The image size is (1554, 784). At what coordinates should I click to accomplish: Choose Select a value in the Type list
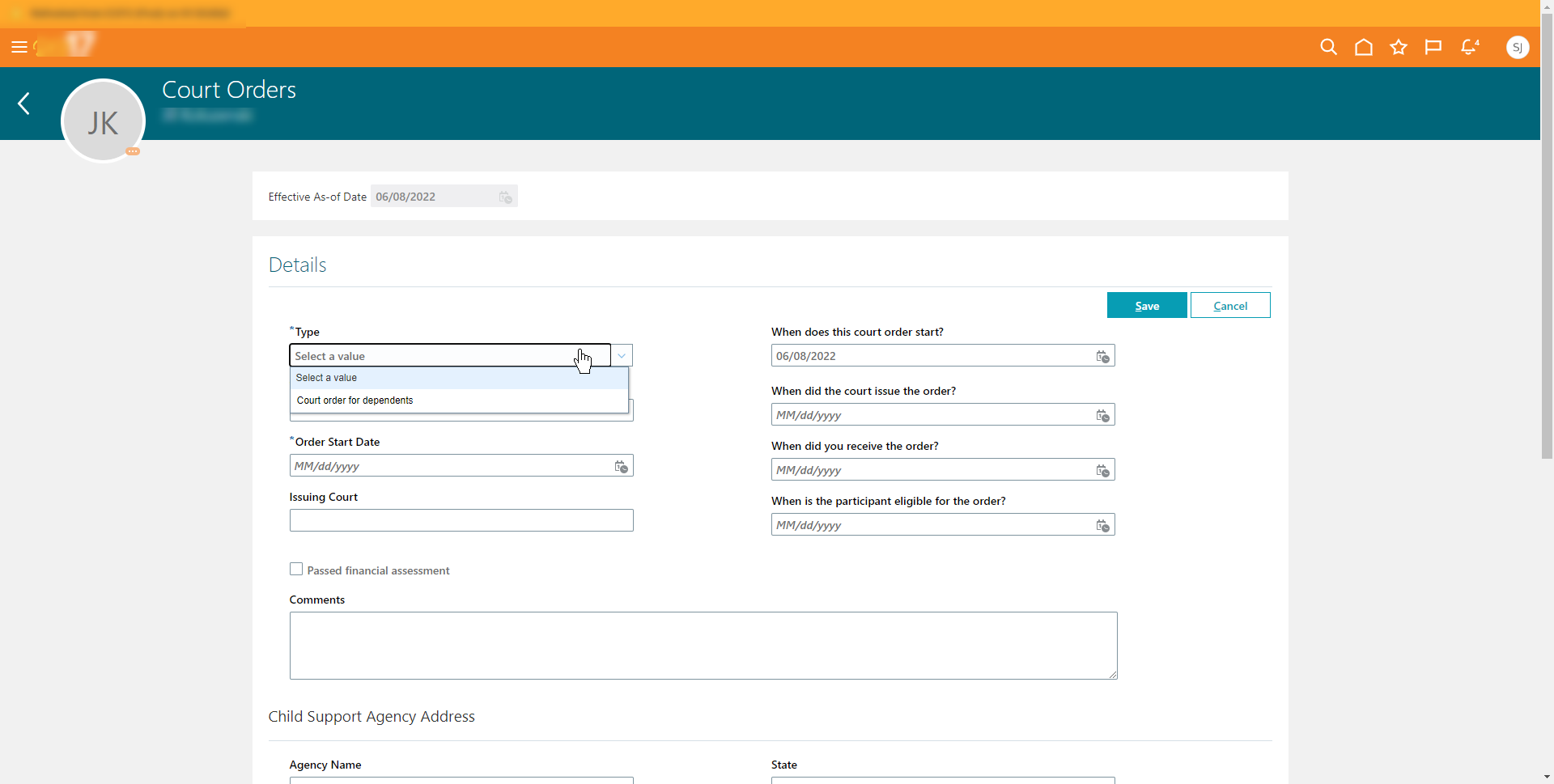point(326,377)
